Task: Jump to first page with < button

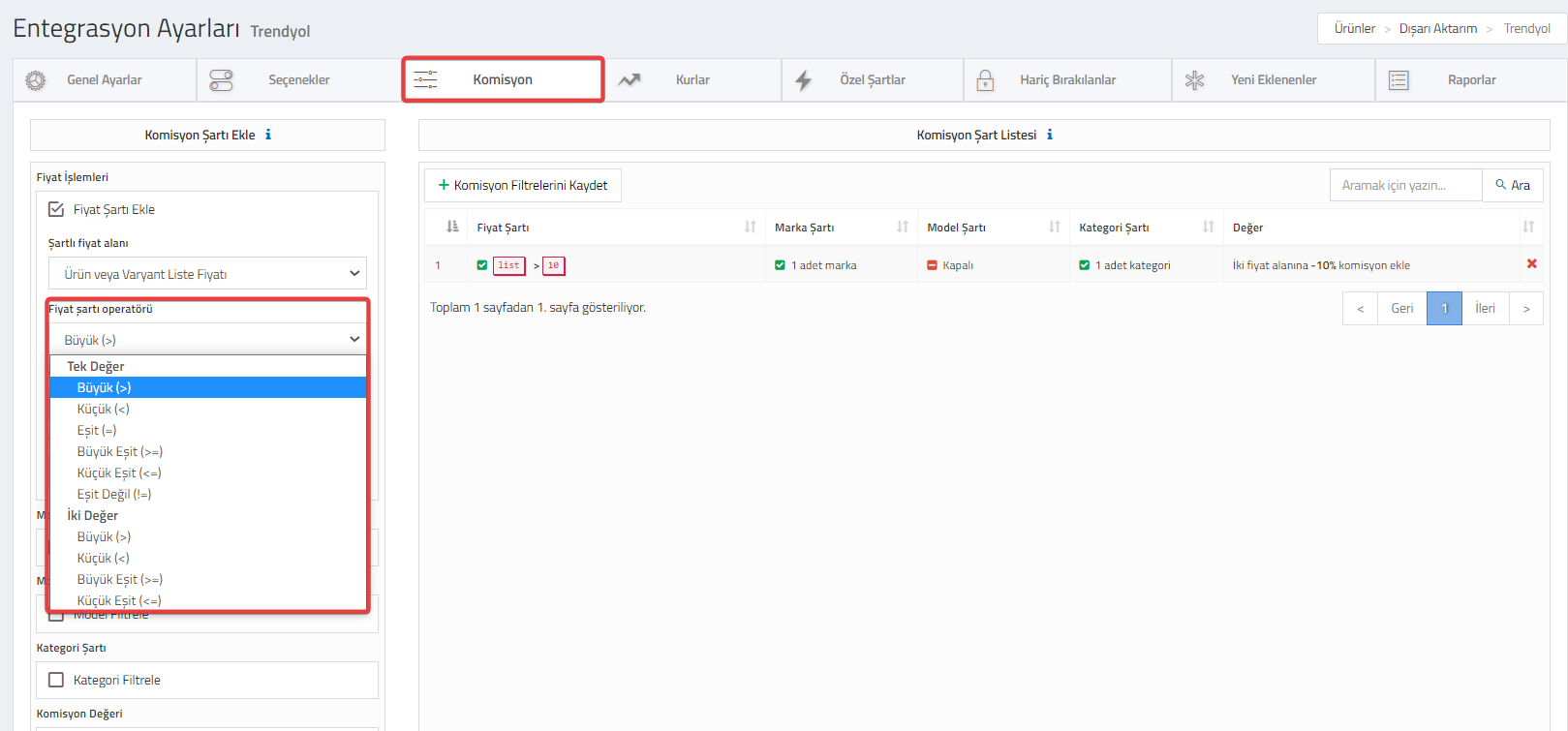Action: (1360, 308)
